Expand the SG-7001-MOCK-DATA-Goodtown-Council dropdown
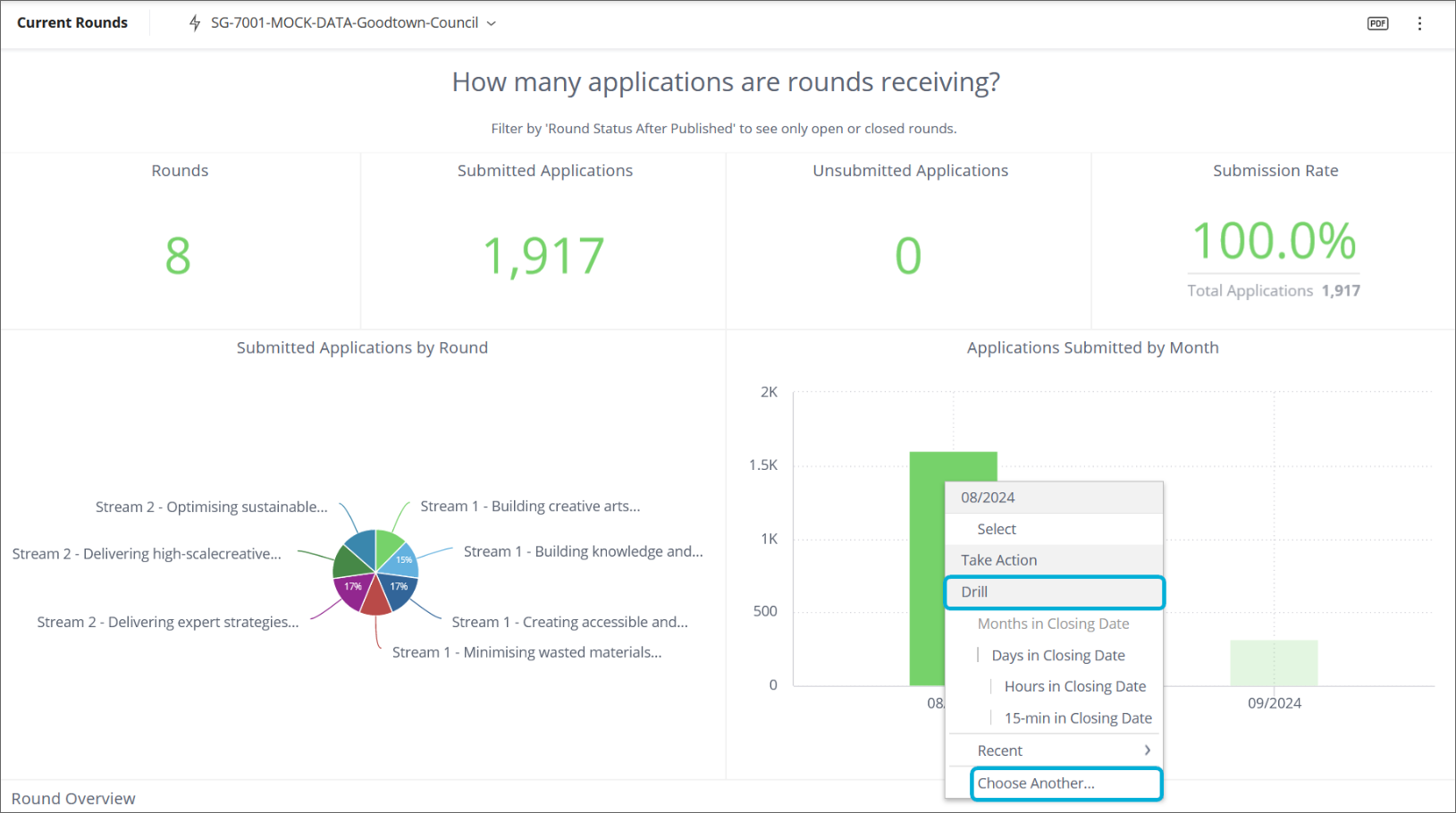 tap(491, 23)
